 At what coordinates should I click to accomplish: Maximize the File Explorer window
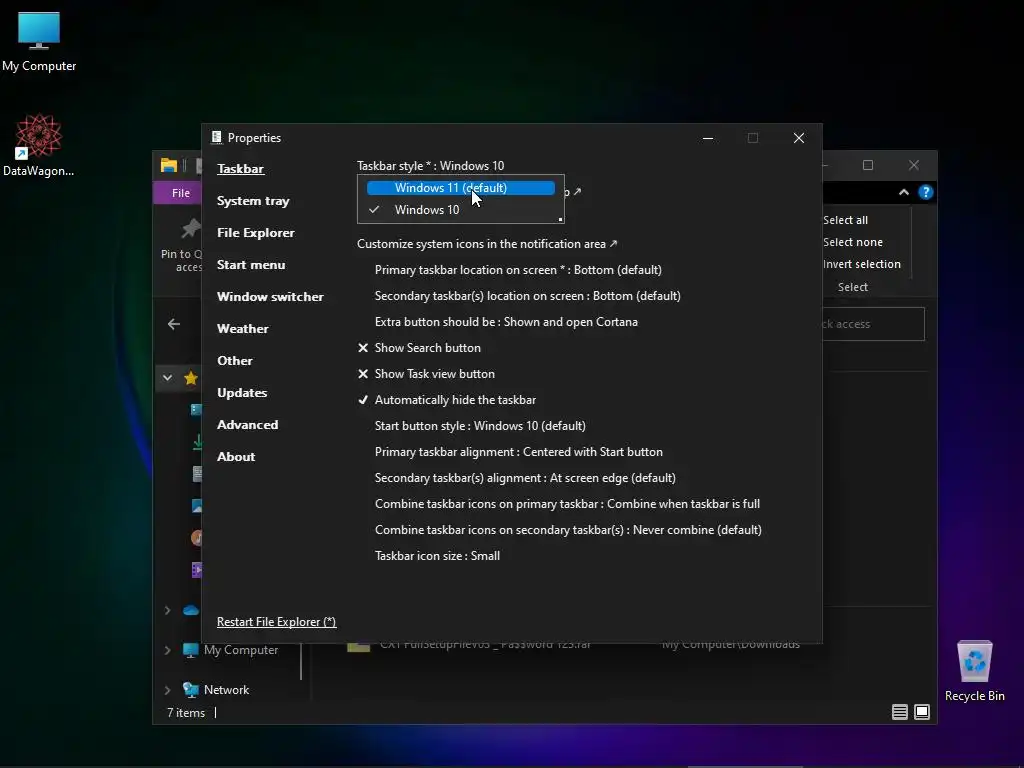tap(868, 165)
